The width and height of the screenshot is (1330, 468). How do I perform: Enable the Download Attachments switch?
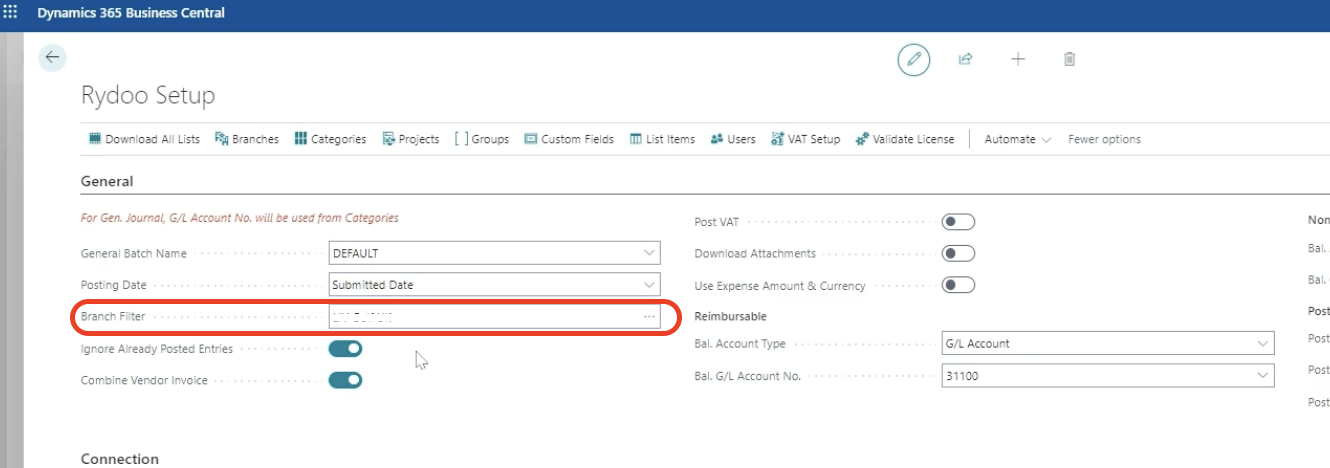coord(958,254)
